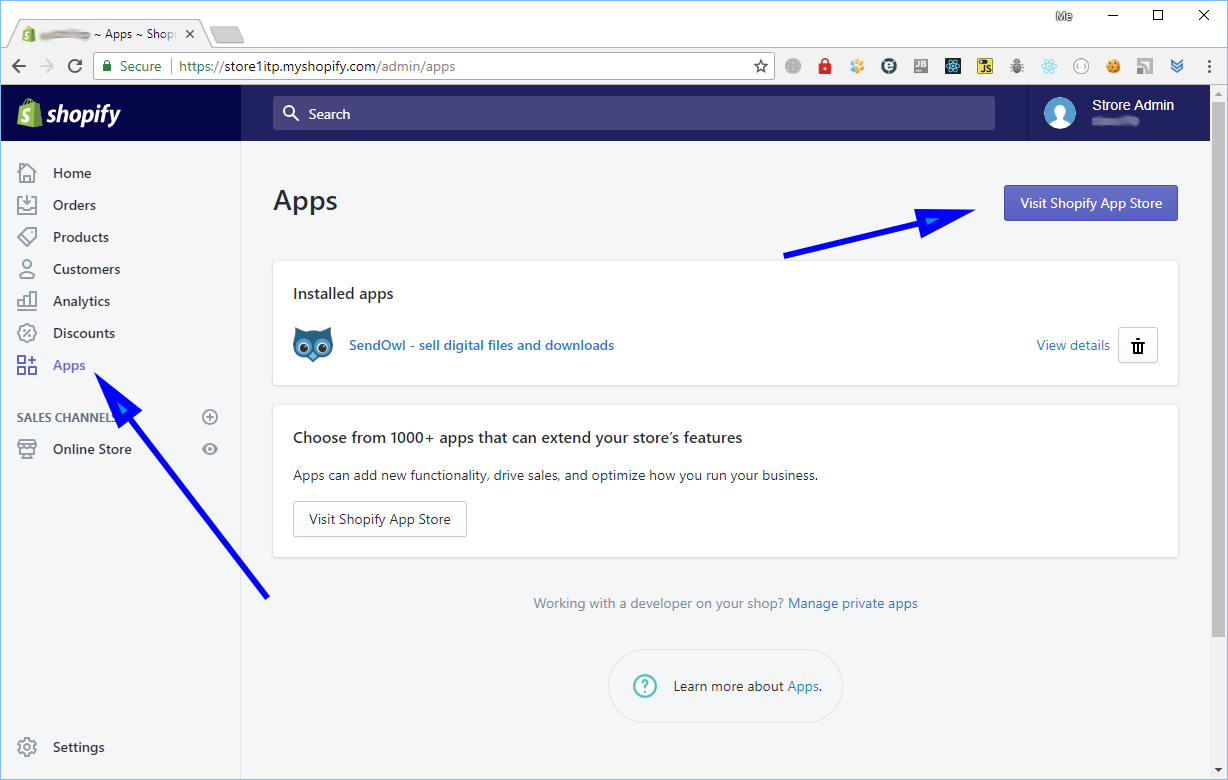Click the purple Visit Shopify App Store button
Screen dimensions: 1228x780
coord(1091,203)
